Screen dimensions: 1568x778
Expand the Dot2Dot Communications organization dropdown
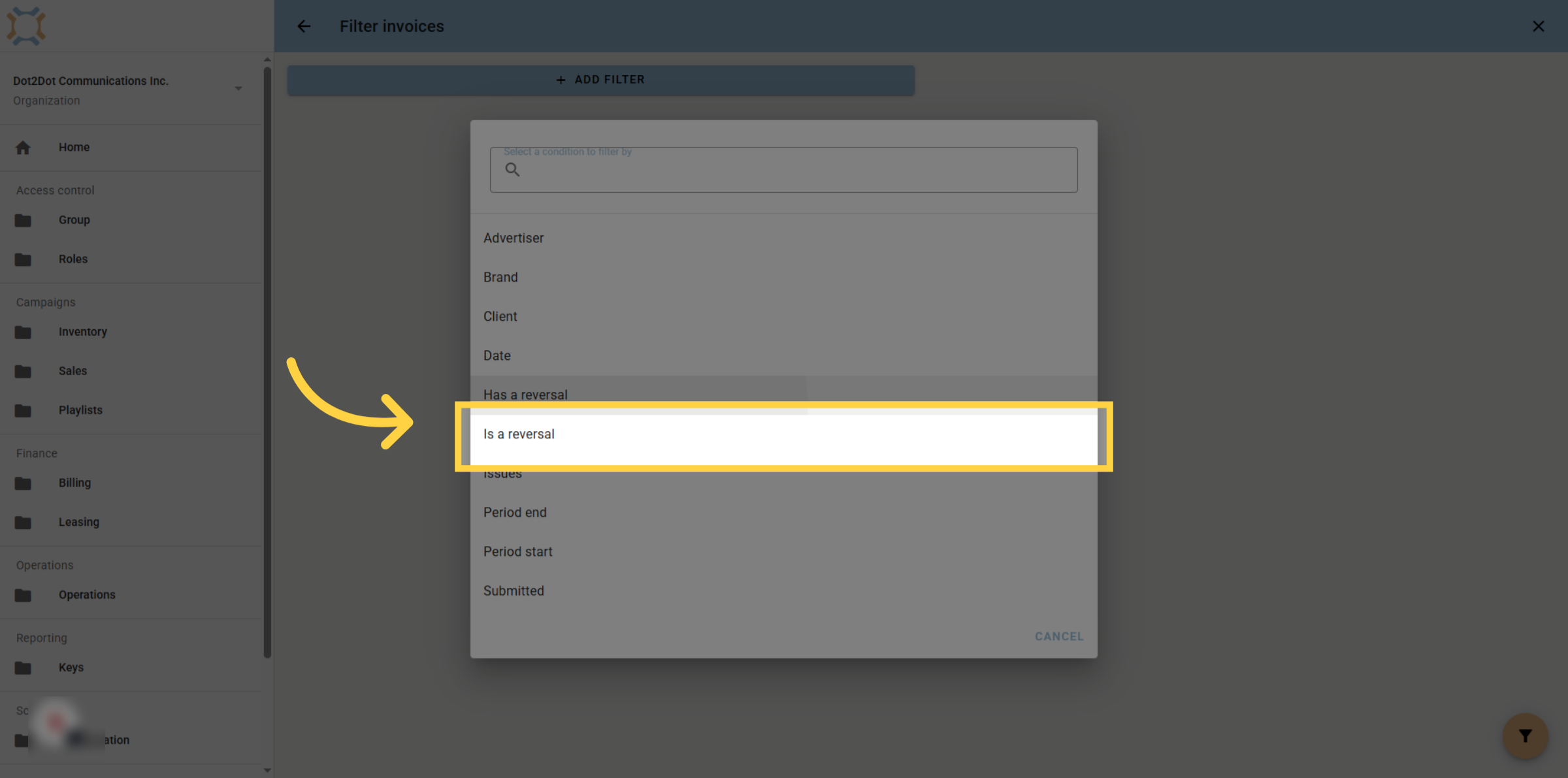coord(238,89)
